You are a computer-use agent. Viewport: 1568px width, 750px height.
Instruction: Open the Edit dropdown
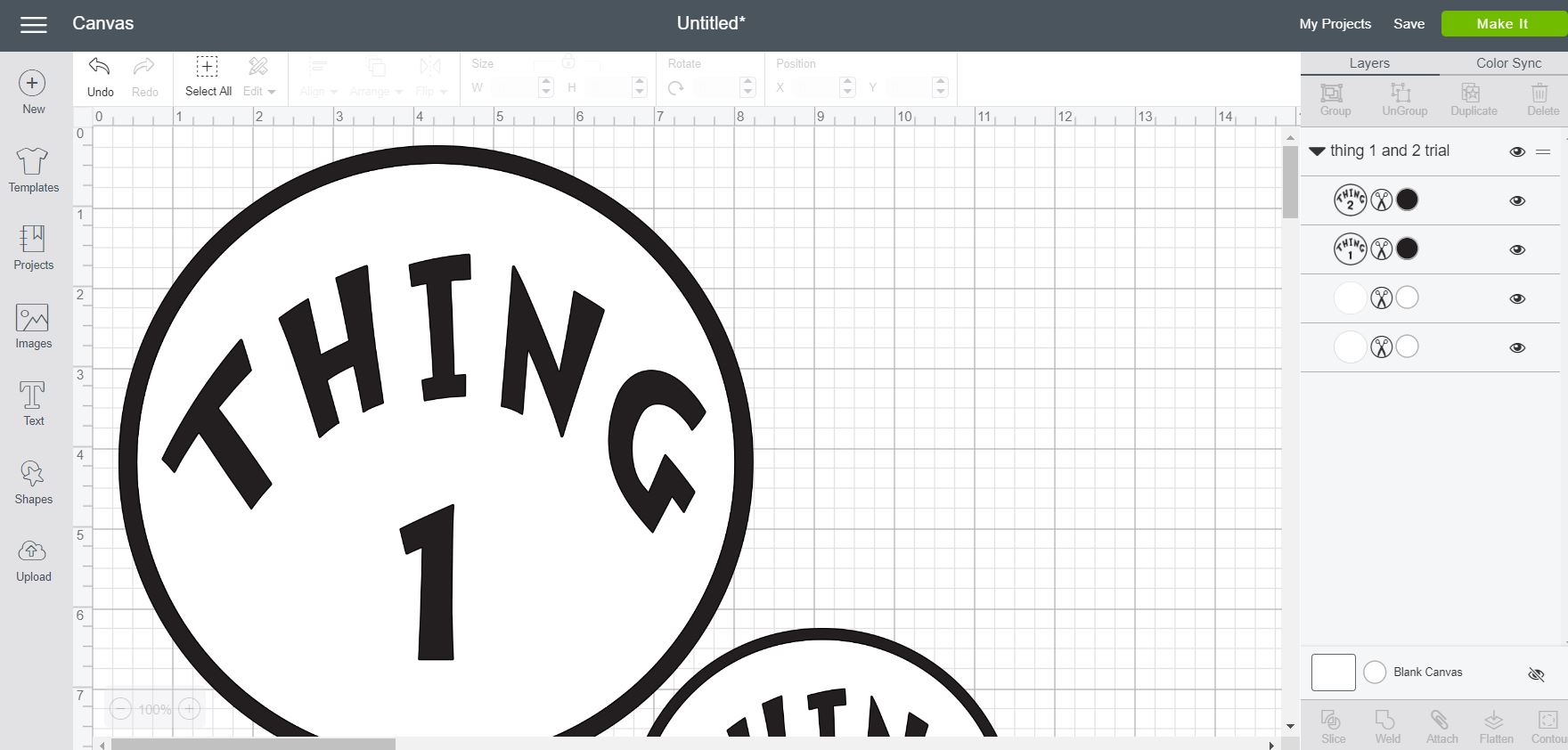[258, 77]
